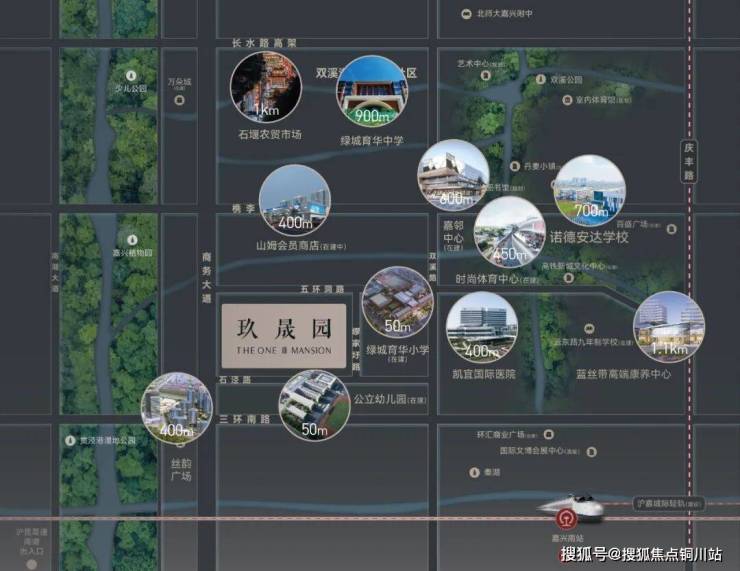This screenshot has width=740, height=571.
Task: Click the 石泾路 road label
Action: pos(235,379)
